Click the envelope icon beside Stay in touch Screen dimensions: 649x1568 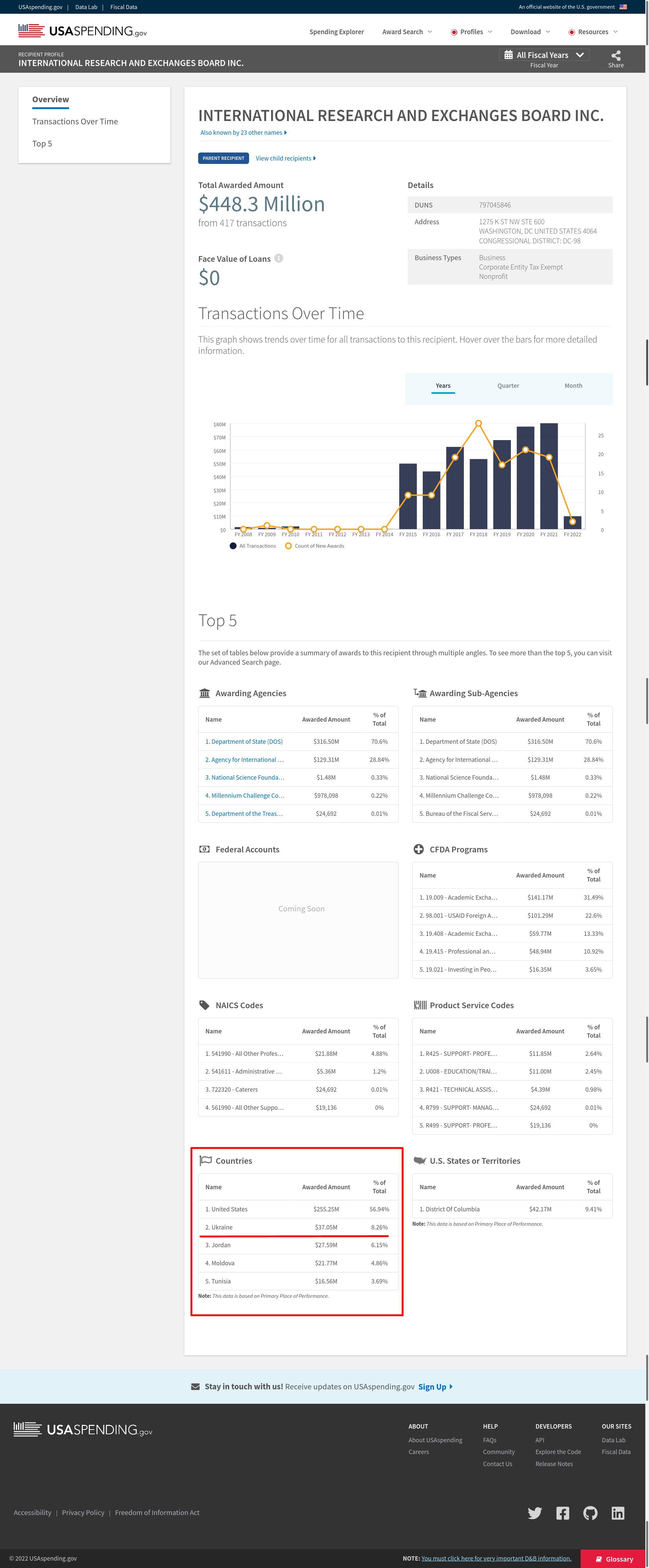(195, 1386)
